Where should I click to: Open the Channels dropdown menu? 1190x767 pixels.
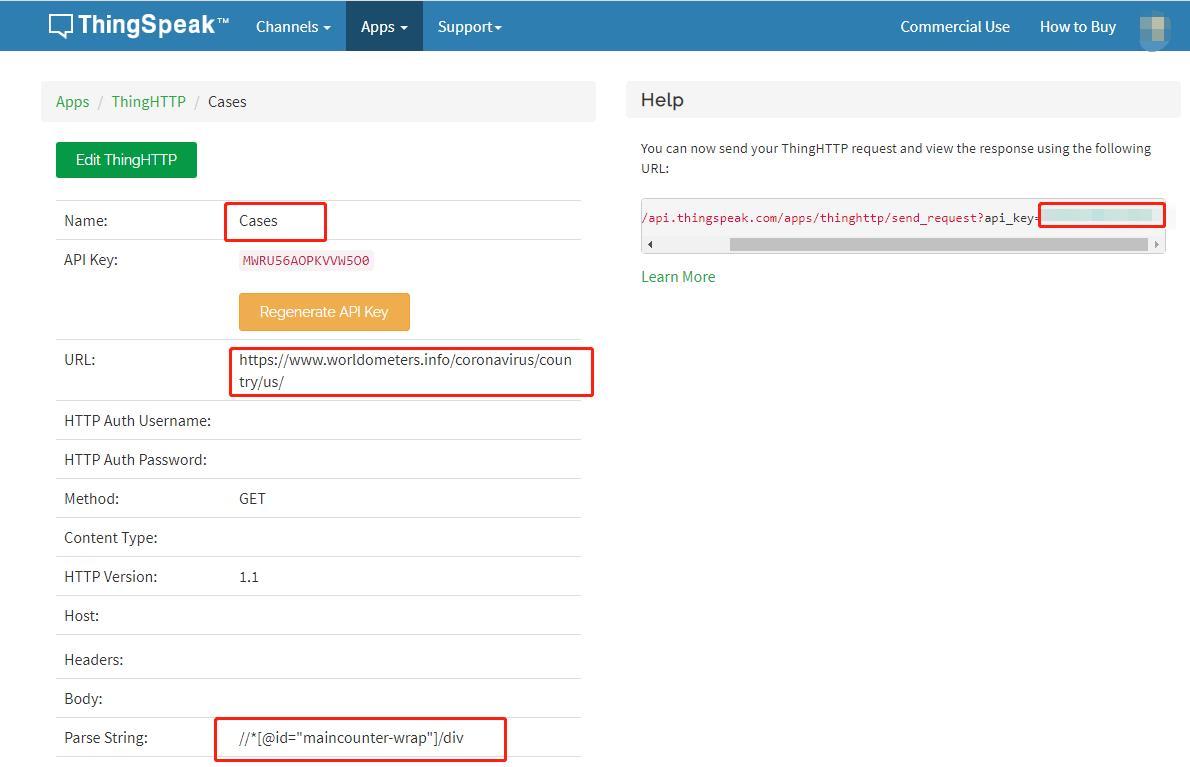click(293, 27)
